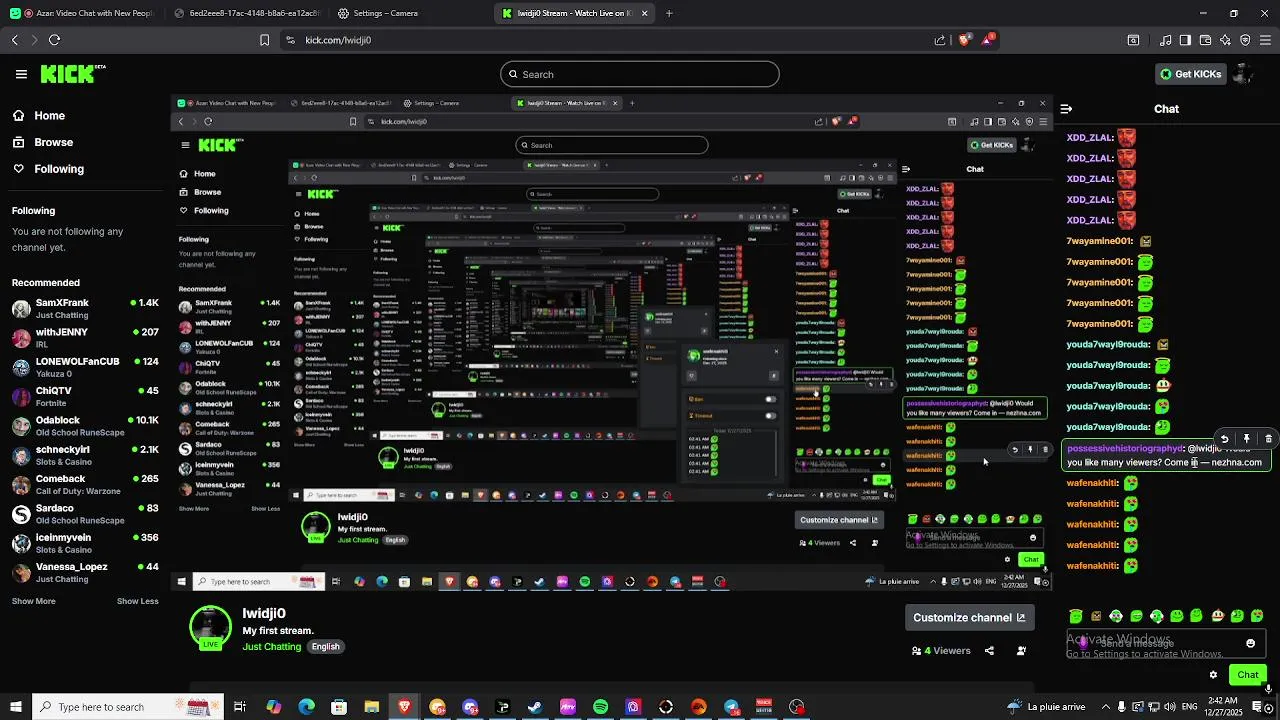
Task: Click the browser share page icon
Action: pos(940,40)
